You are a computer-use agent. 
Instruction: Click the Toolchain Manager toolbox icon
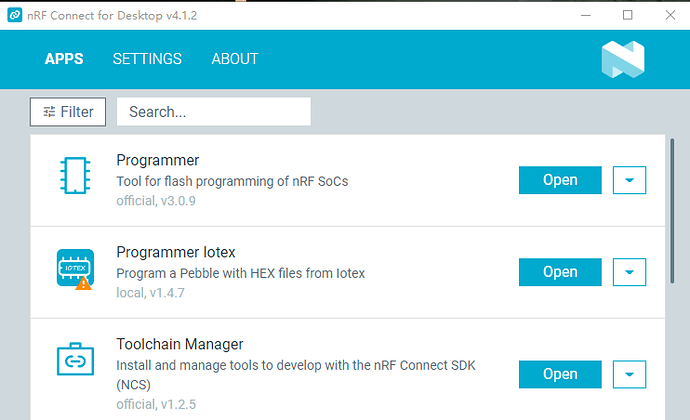75,359
